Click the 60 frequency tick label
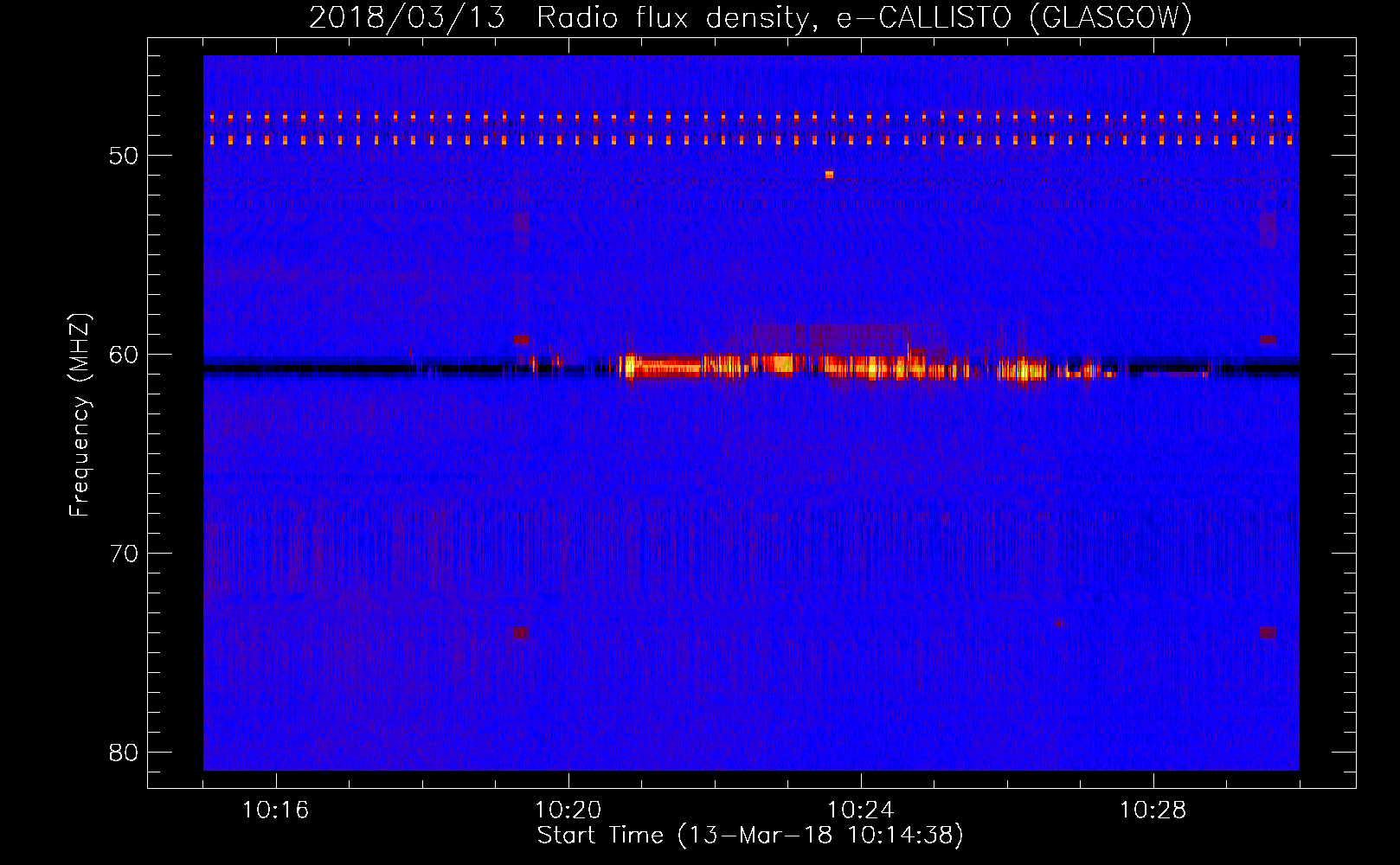The height and width of the screenshot is (865, 1400). (124, 355)
